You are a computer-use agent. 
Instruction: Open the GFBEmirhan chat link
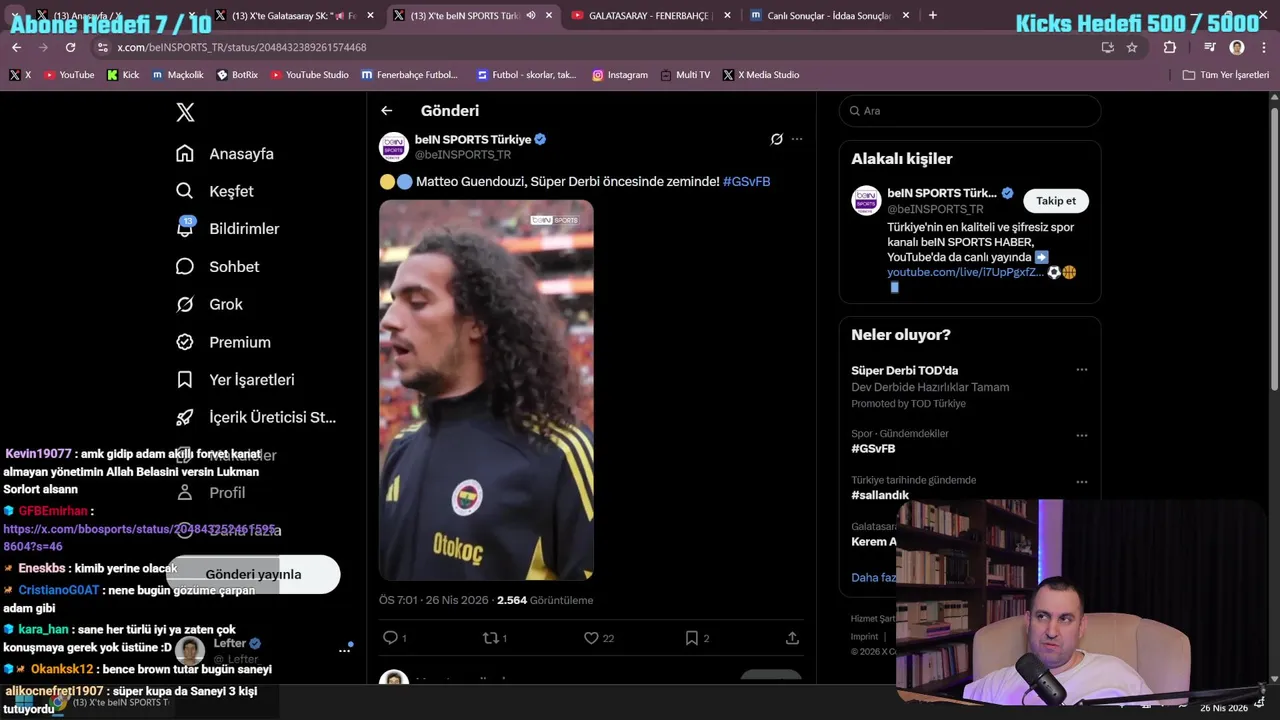coord(139,538)
